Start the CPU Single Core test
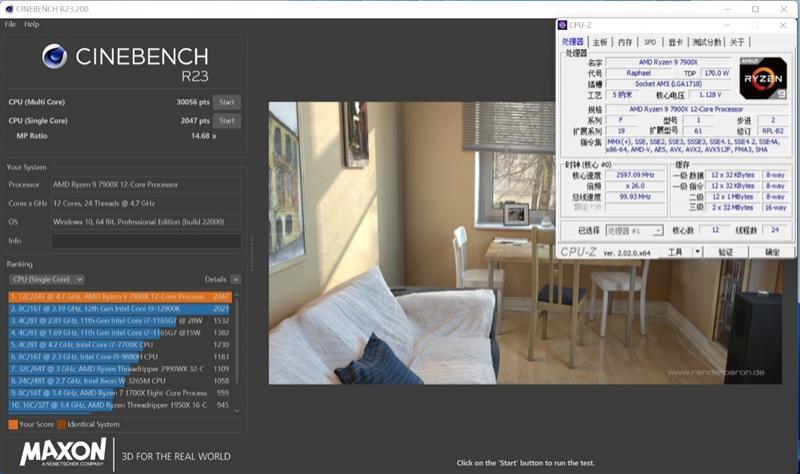Image resolution: width=800 pixels, height=474 pixels. [227, 121]
